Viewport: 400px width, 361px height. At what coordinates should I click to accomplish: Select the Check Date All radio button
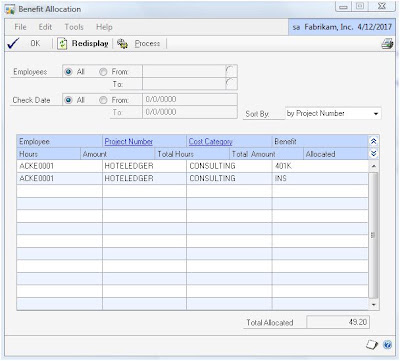click(69, 100)
